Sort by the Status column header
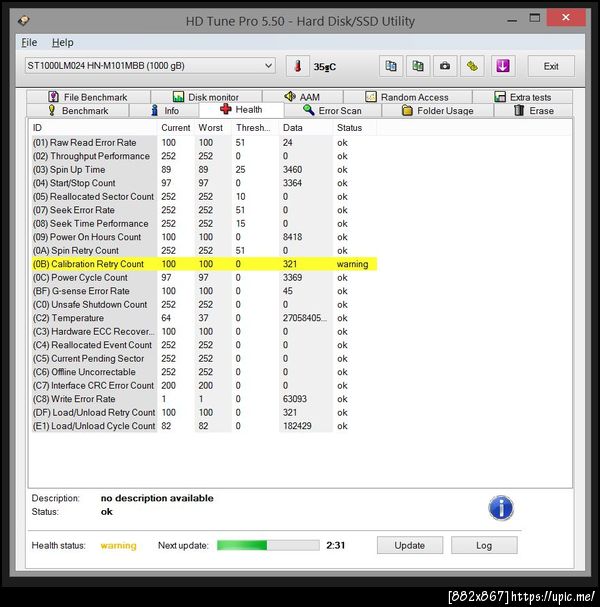Image resolution: width=600 pixels, height=607 pixels. click(355, 128)
